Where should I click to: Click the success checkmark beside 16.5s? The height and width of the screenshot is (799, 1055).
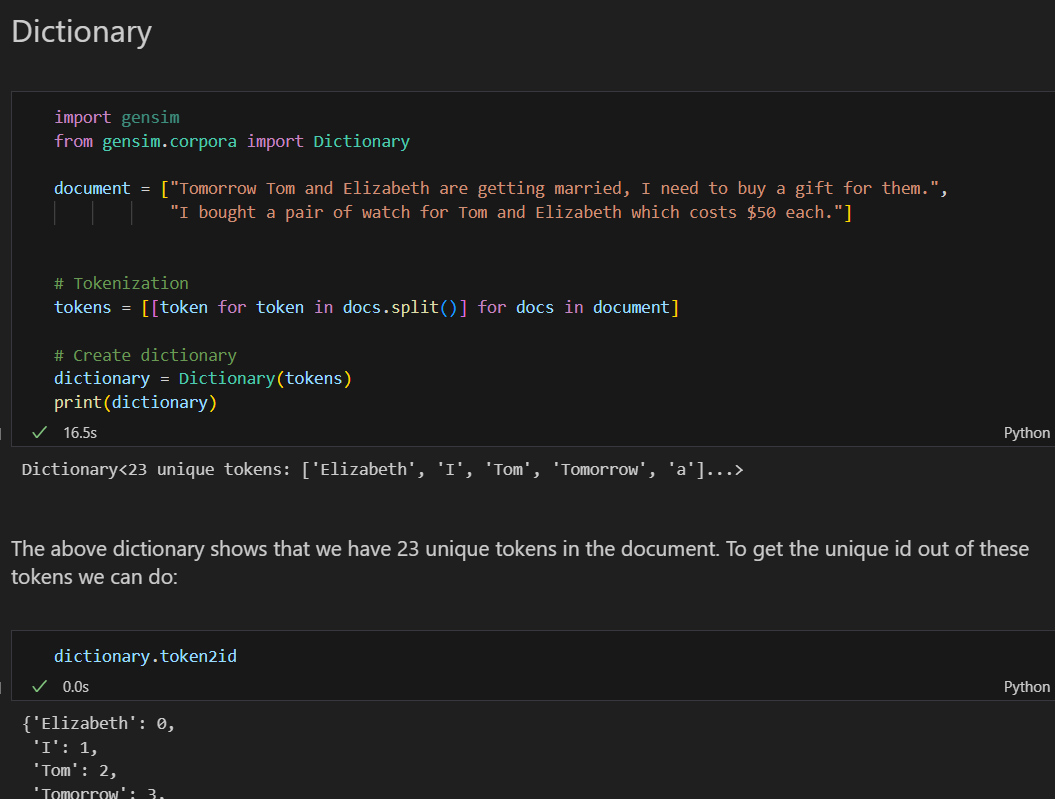40,432
